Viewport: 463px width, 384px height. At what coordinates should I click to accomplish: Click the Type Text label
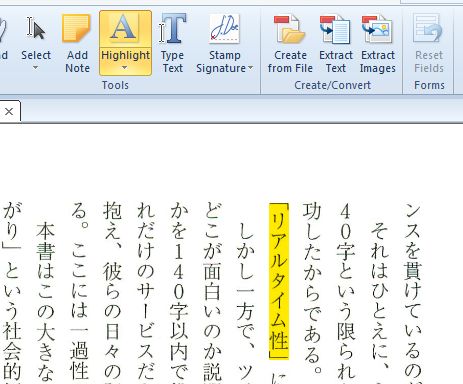(x=172, y=62)
